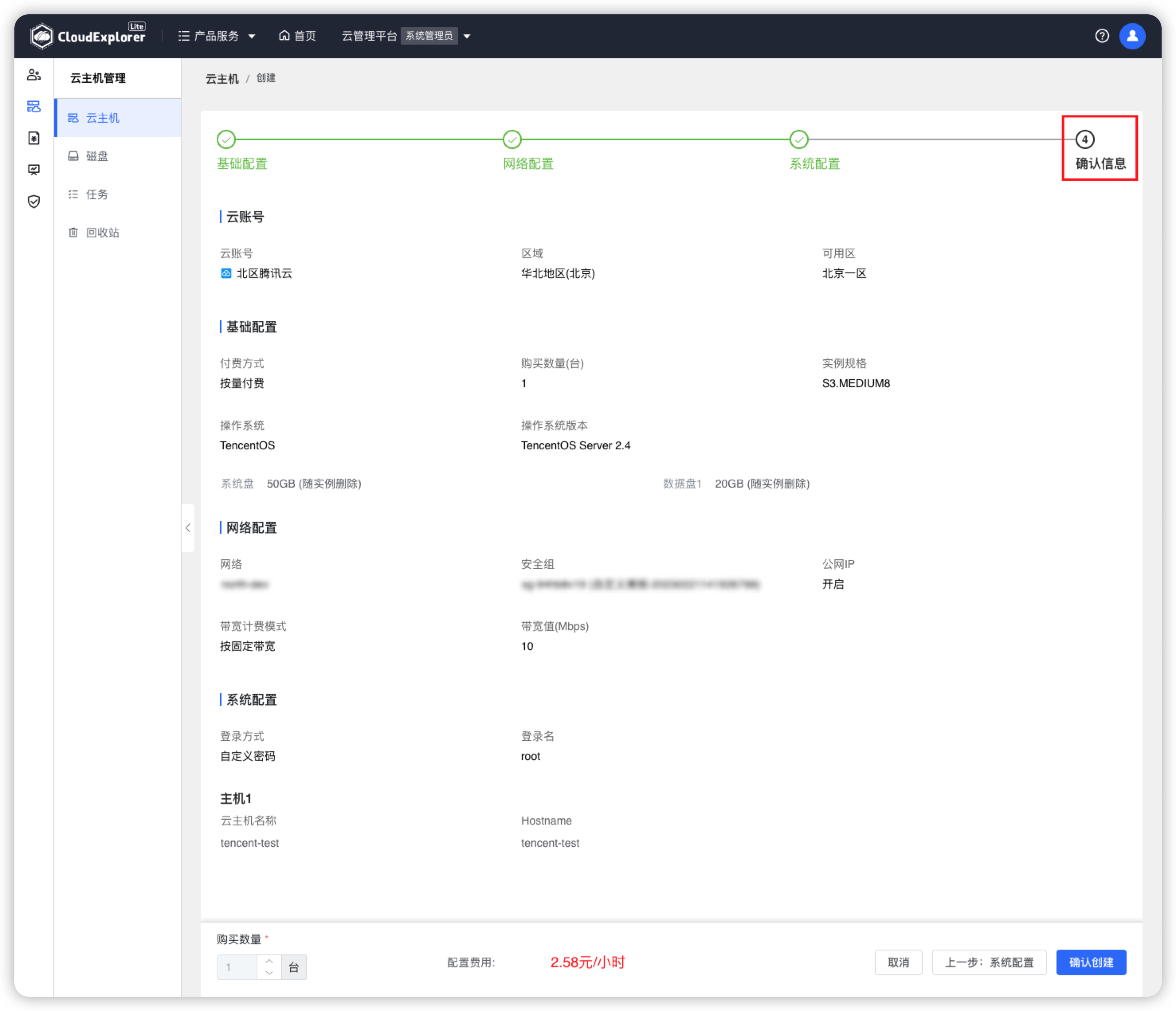Viewport: 1176px width, 1011px height.
Task: Click the 按量付费 payment value
Action: [242, 383]
